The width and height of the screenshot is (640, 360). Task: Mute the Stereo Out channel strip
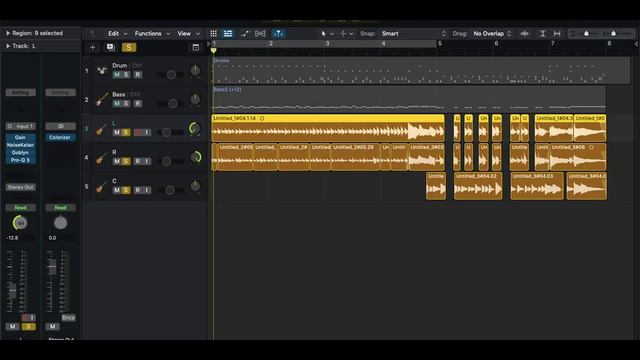pyautogui.click(x=52, y=326)
